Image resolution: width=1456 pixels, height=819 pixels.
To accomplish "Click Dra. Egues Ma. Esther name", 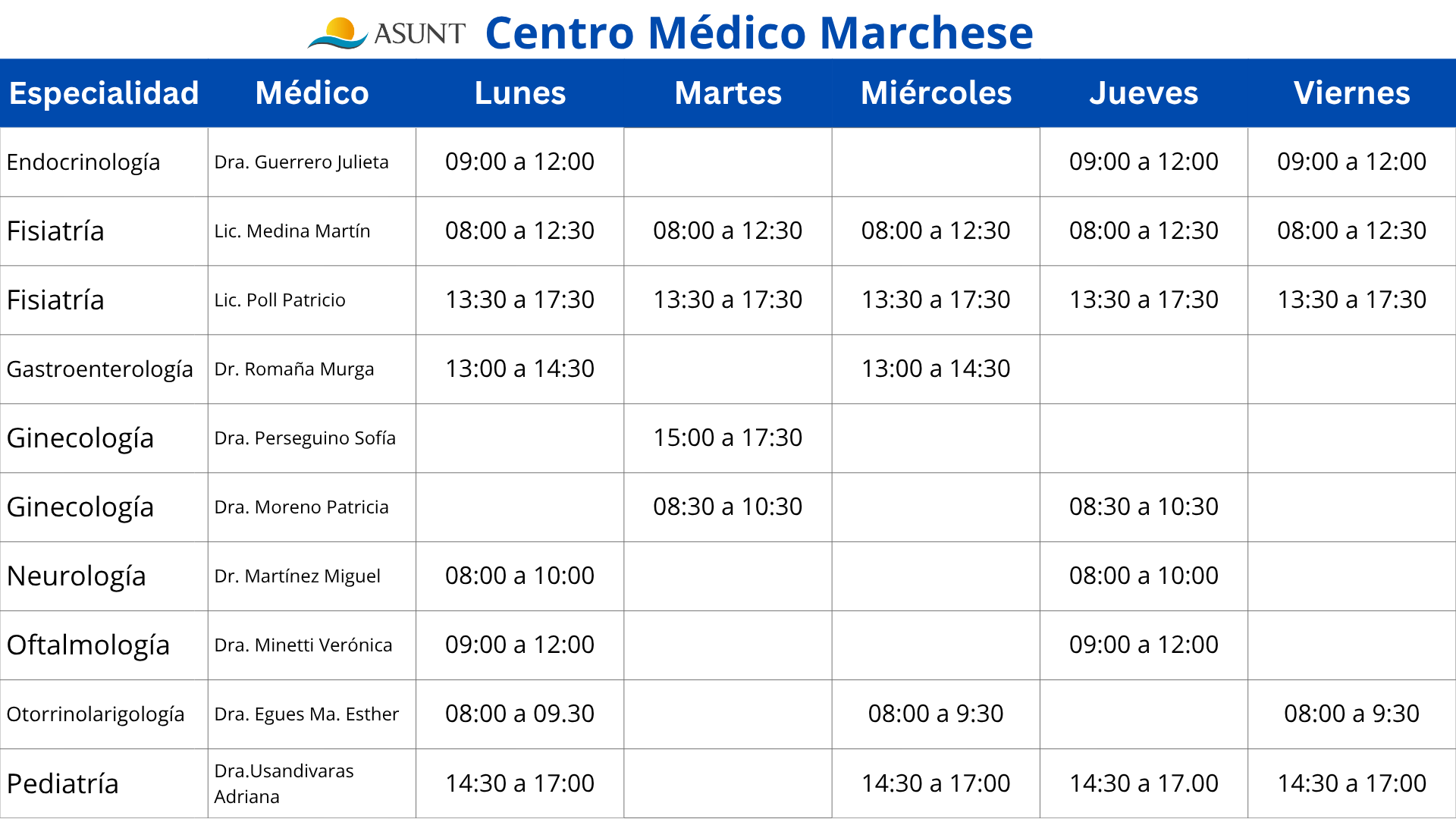I will (306, 714).
